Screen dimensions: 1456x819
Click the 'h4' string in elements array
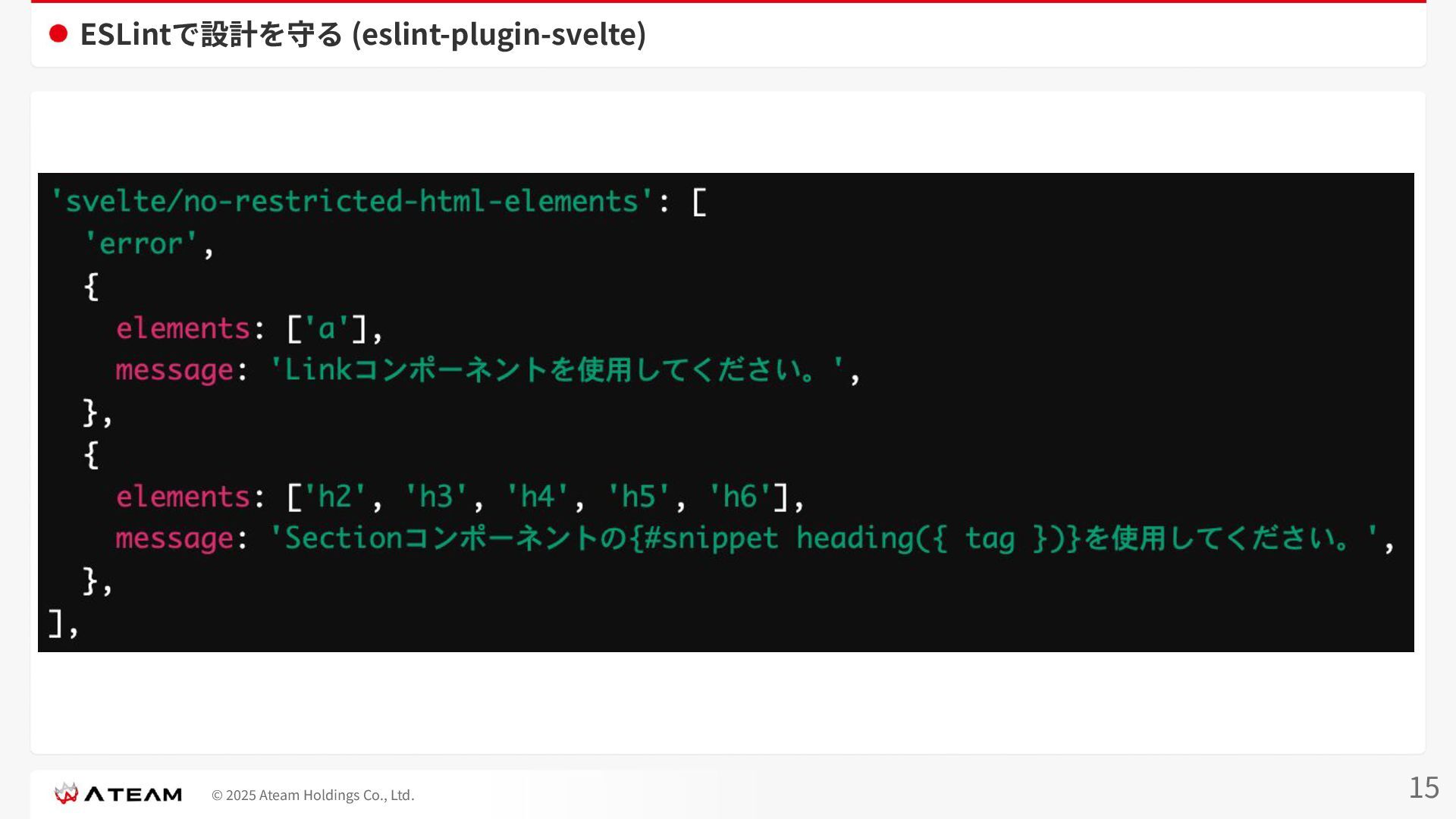(538, 497)
